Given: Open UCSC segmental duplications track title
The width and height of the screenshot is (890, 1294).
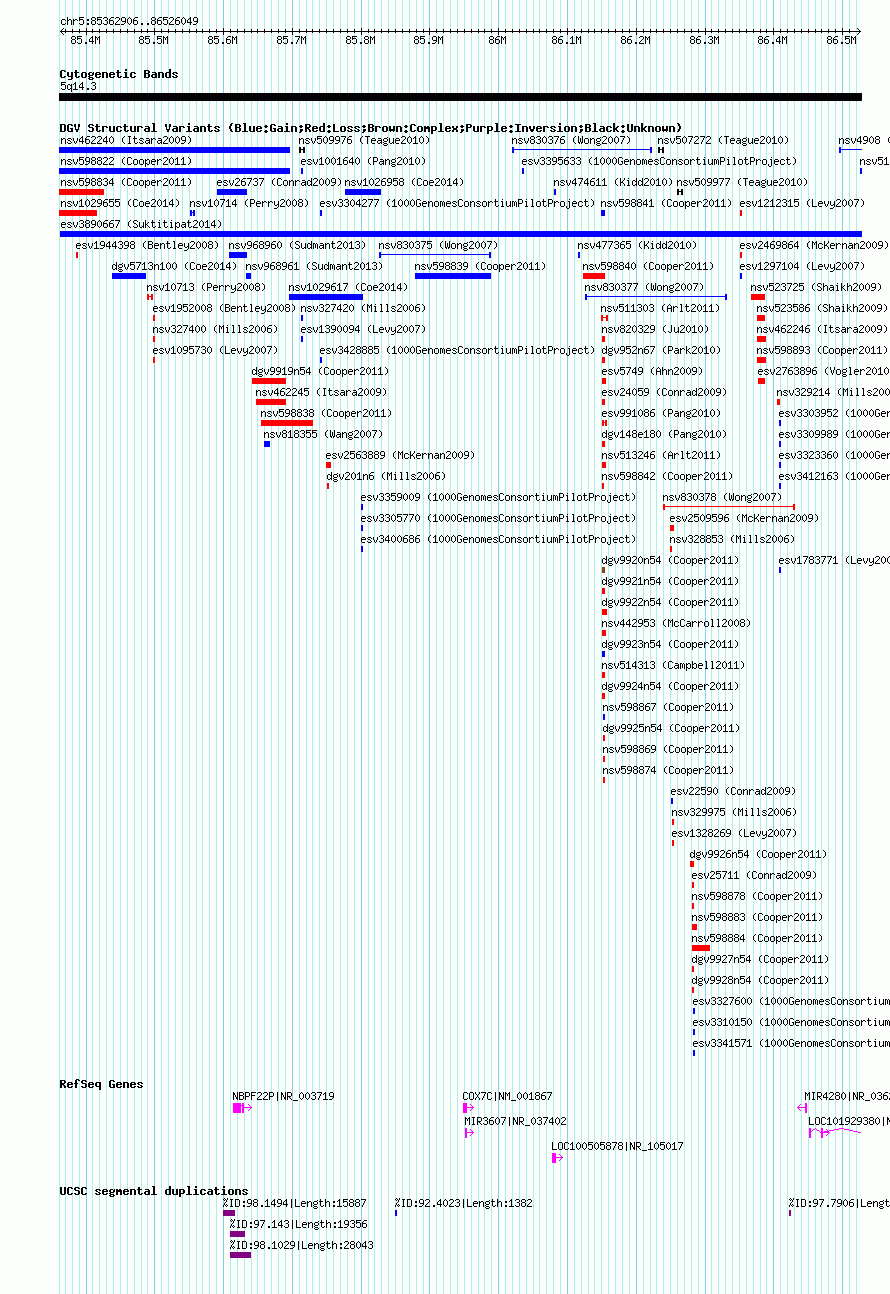Looking at the screenshot, I should tap(154, 1191).
